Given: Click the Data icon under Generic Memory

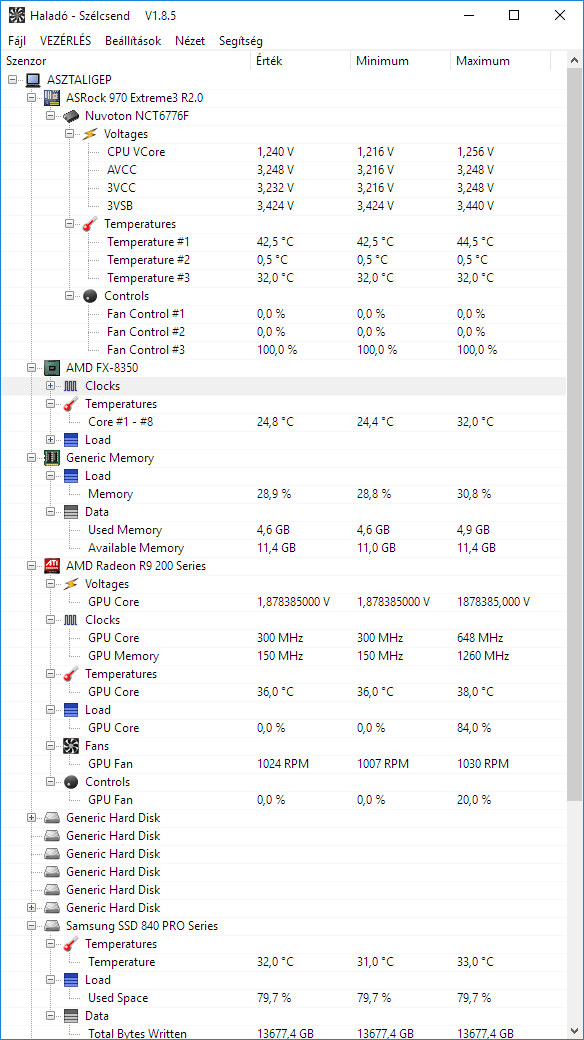Looking at the screenshot, I should [x=71, y=511].
